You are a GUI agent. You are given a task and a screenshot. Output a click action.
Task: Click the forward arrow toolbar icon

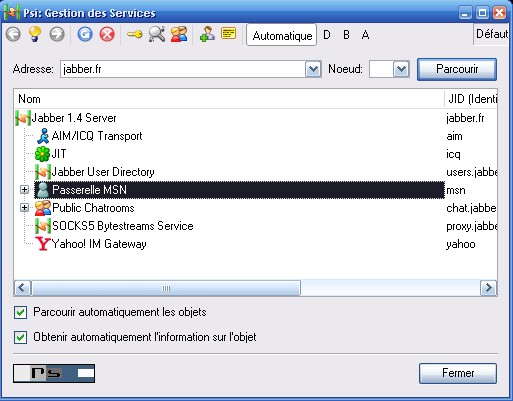pyautogui.click(x=57, y=34)
